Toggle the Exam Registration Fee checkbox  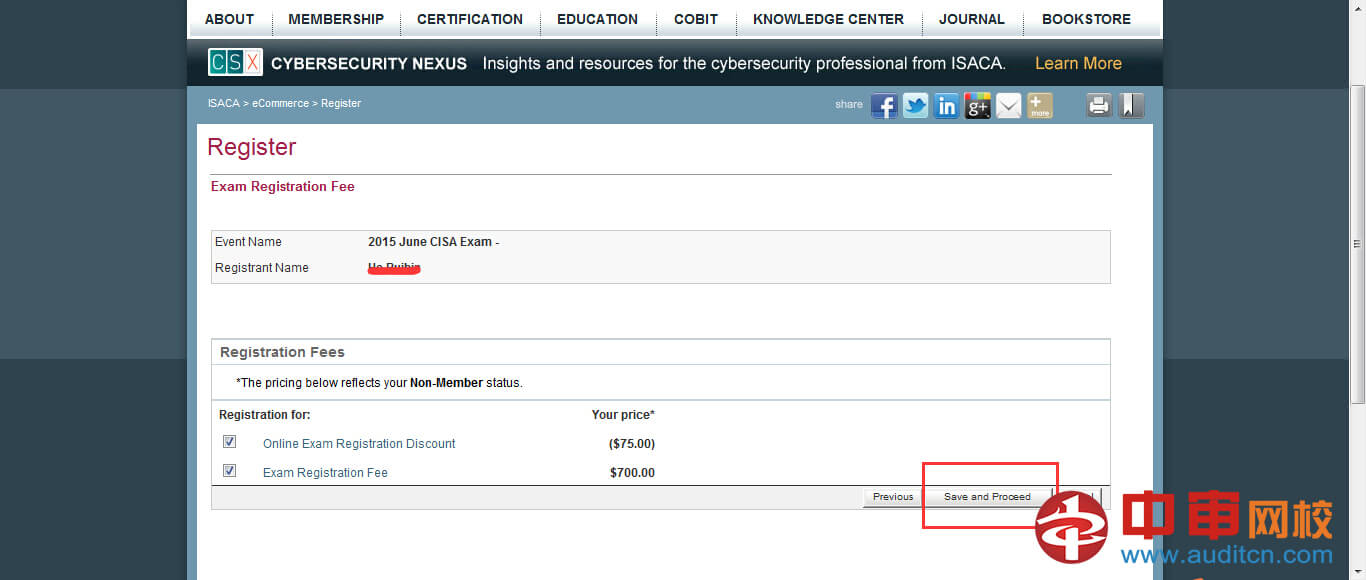click(229, 471)
